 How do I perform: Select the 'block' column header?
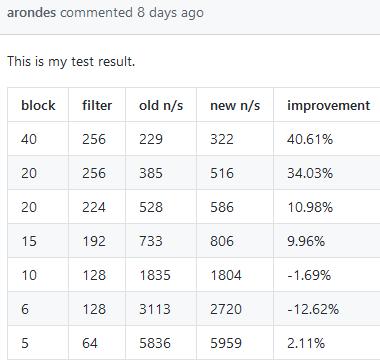(x=38, y=105)
